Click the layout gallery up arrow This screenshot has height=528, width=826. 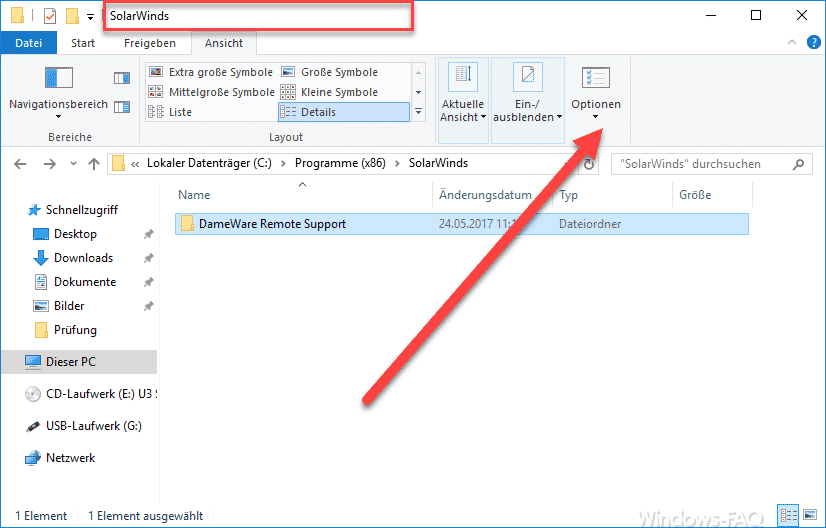(418, 72)
